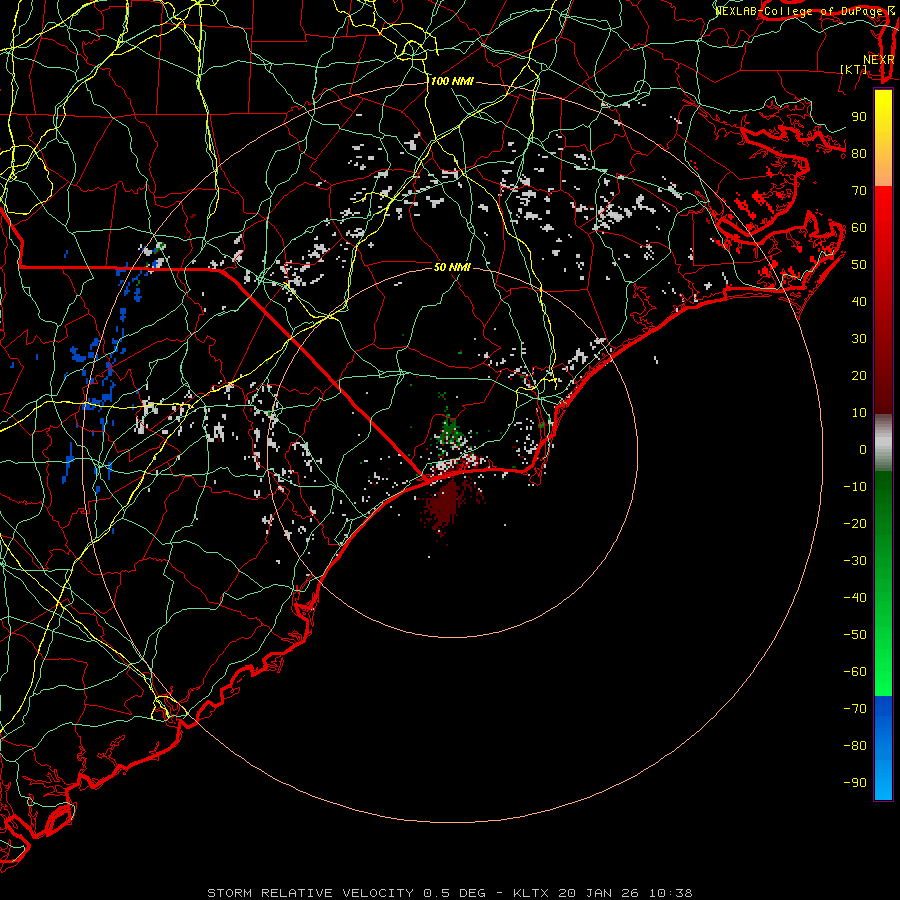
Task: Select the 30 value on the velocity scale
Action: pos(859,339)
